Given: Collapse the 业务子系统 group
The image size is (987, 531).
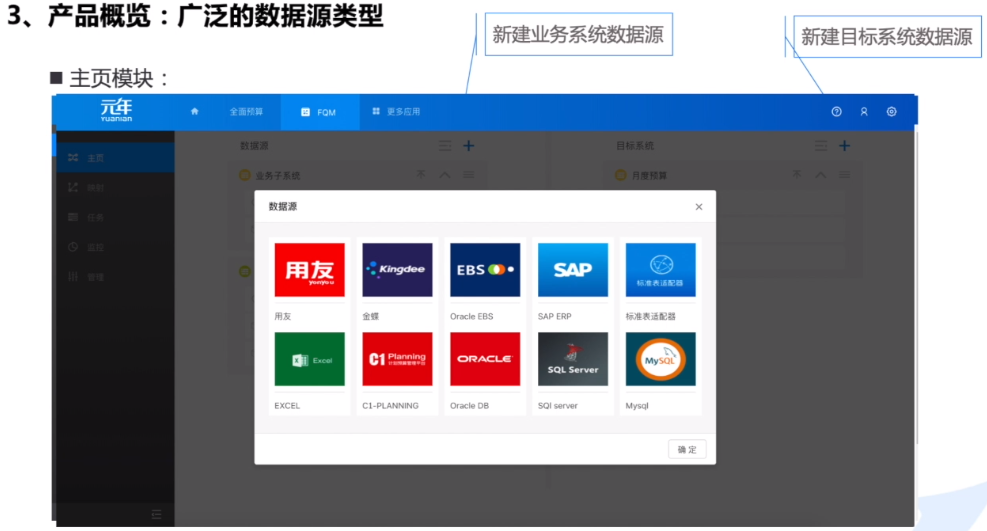Looking at the screenshot, I should pos(444,175).
